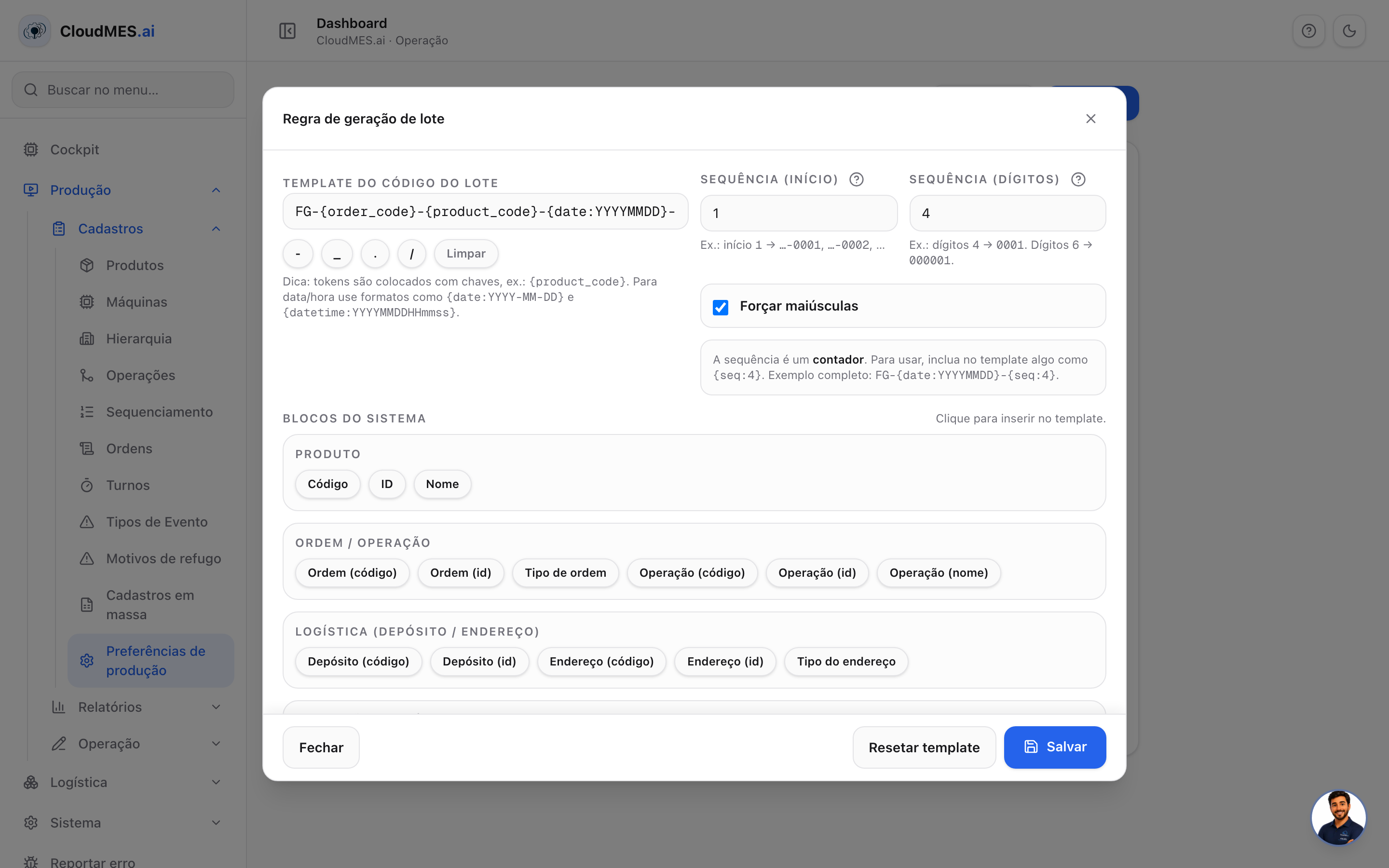The width and height of the screenshot is (1389, 868).
Task: Insert Tipo do endereço block
Action: click(x=846, y=662)
